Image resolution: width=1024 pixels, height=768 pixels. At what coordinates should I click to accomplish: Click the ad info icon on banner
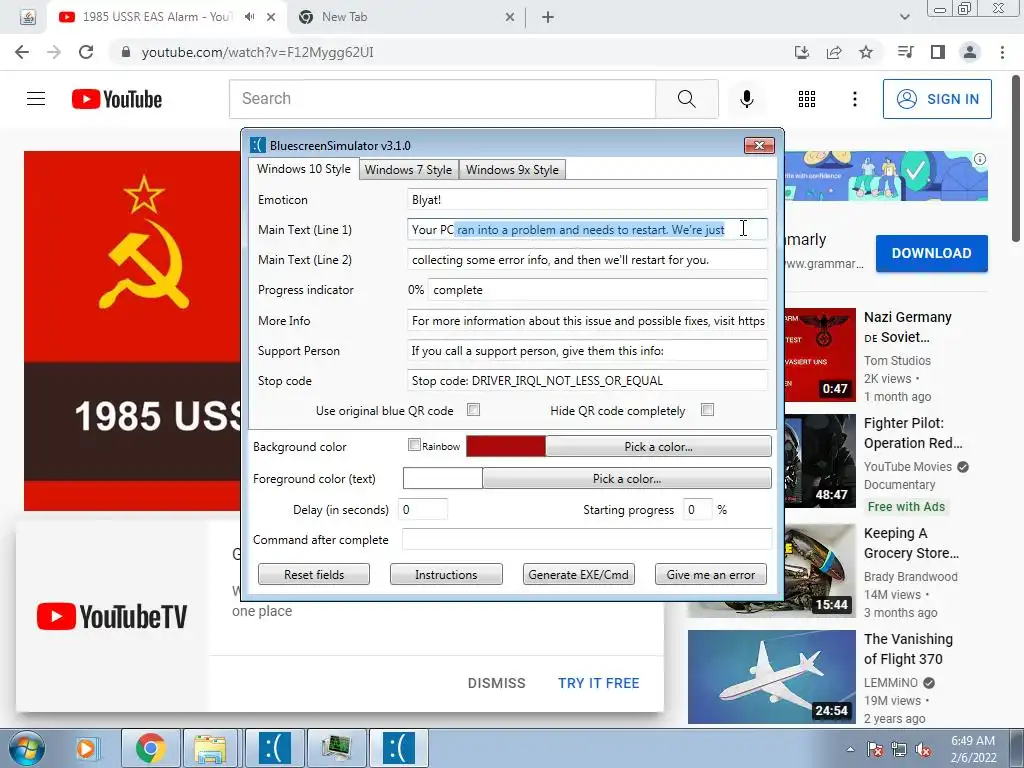point(980,159)
